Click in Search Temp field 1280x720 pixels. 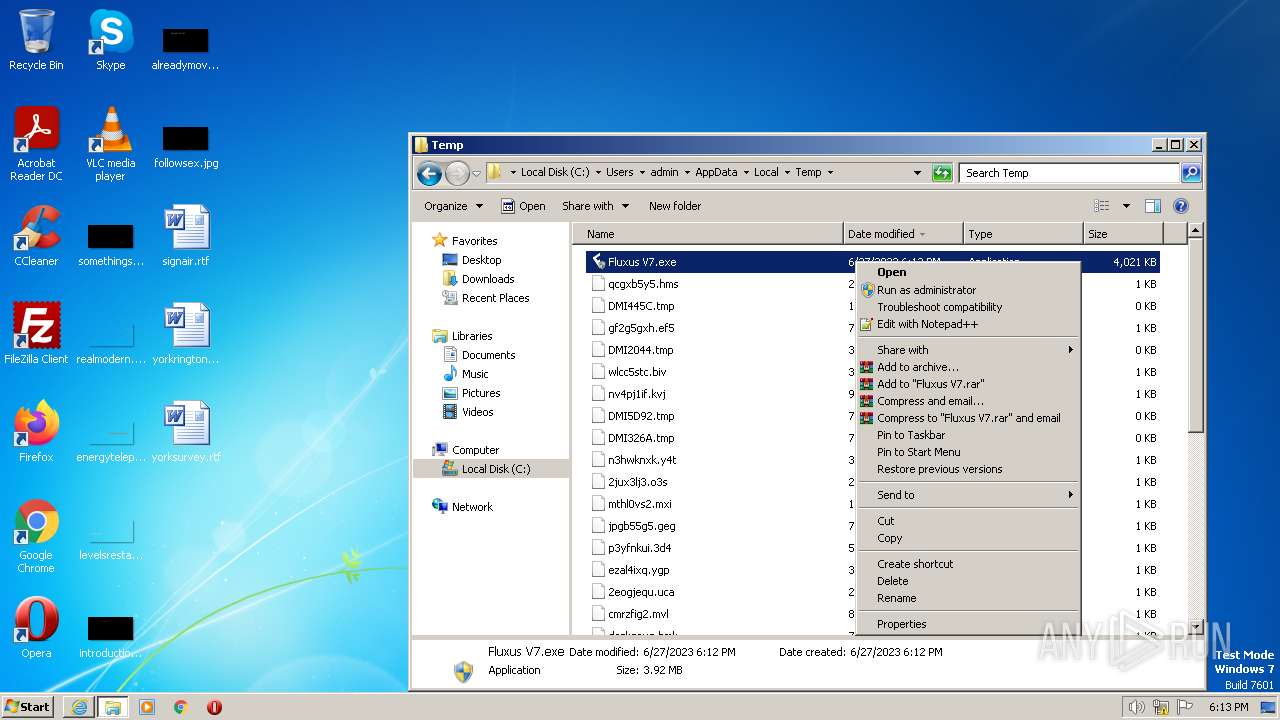(1069, 173)
